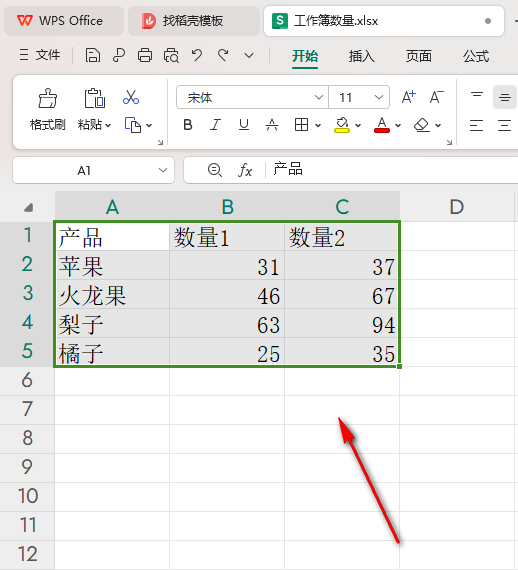518x570 pixels.
Task: Center text horizontally icon
Action: (505, 125)
